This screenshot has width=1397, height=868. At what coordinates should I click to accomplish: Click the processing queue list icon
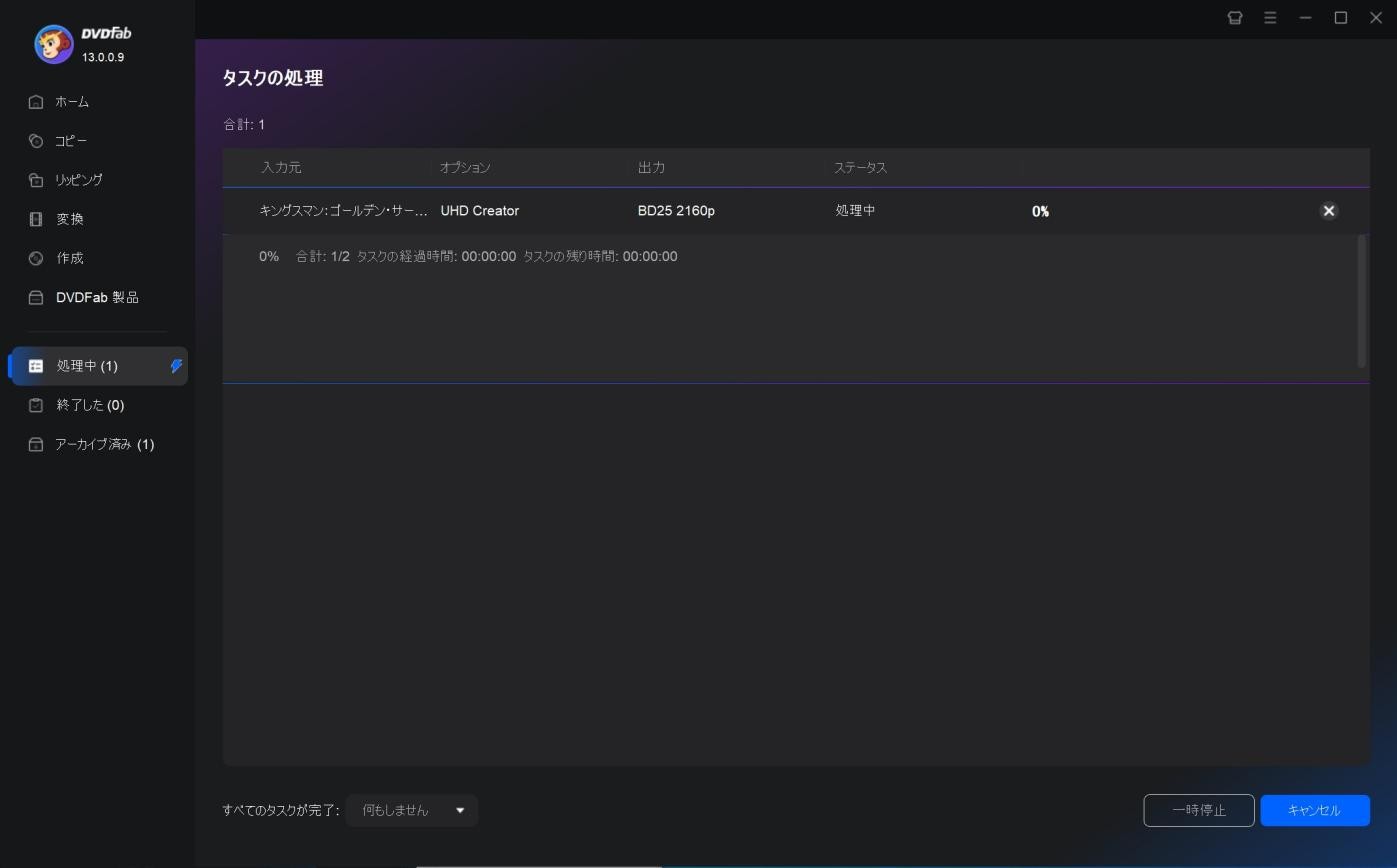point(36,366)
